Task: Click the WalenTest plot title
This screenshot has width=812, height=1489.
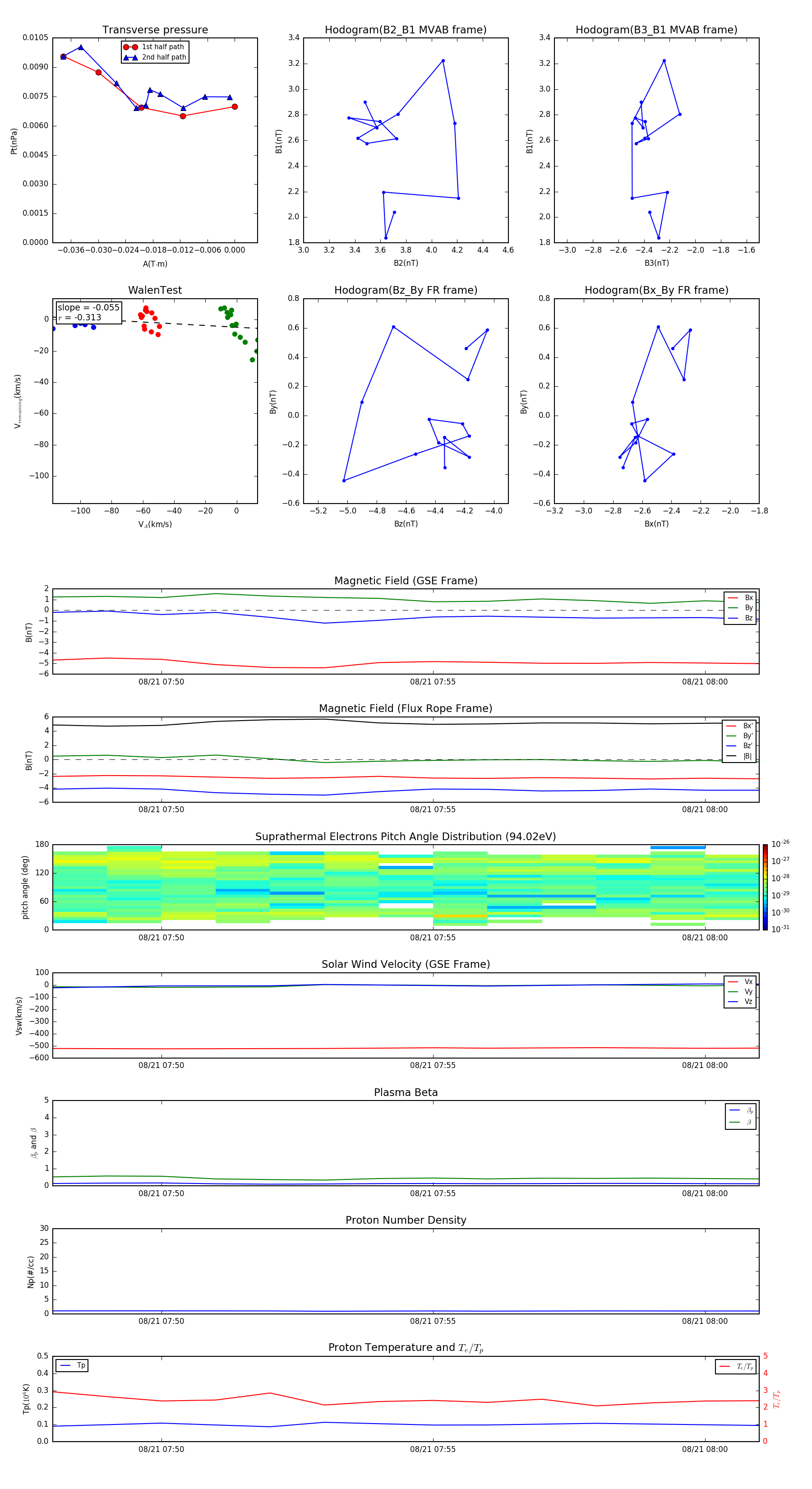Action: 155,290
